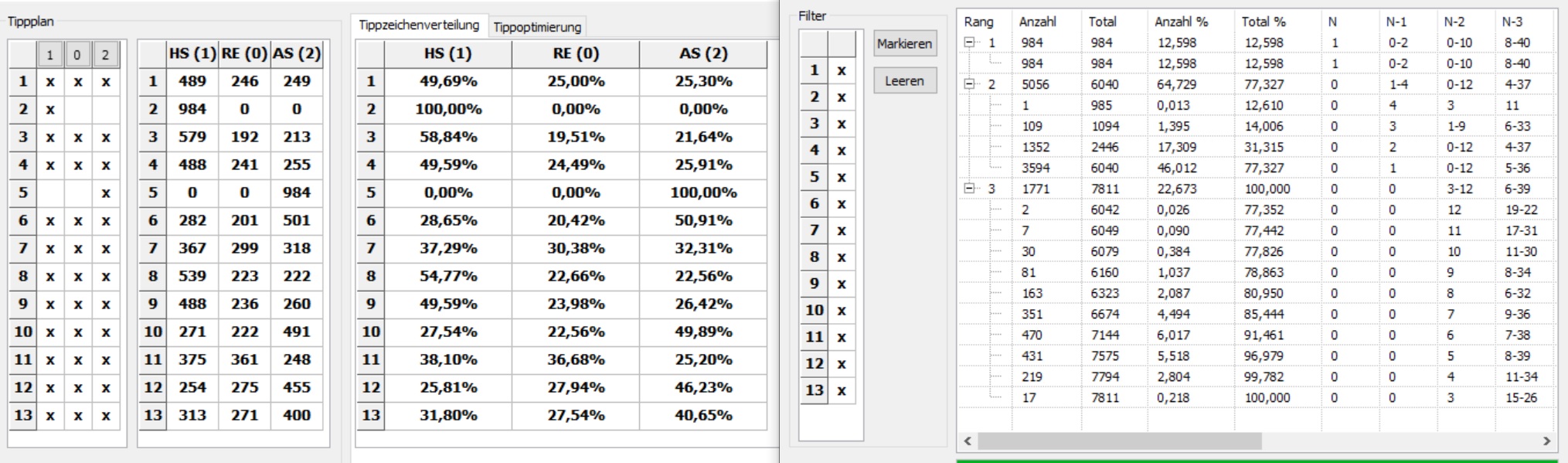1568x463 pixels.
Task: Switch to Tippoptimierung tab
Action: [x=537, y=27]
